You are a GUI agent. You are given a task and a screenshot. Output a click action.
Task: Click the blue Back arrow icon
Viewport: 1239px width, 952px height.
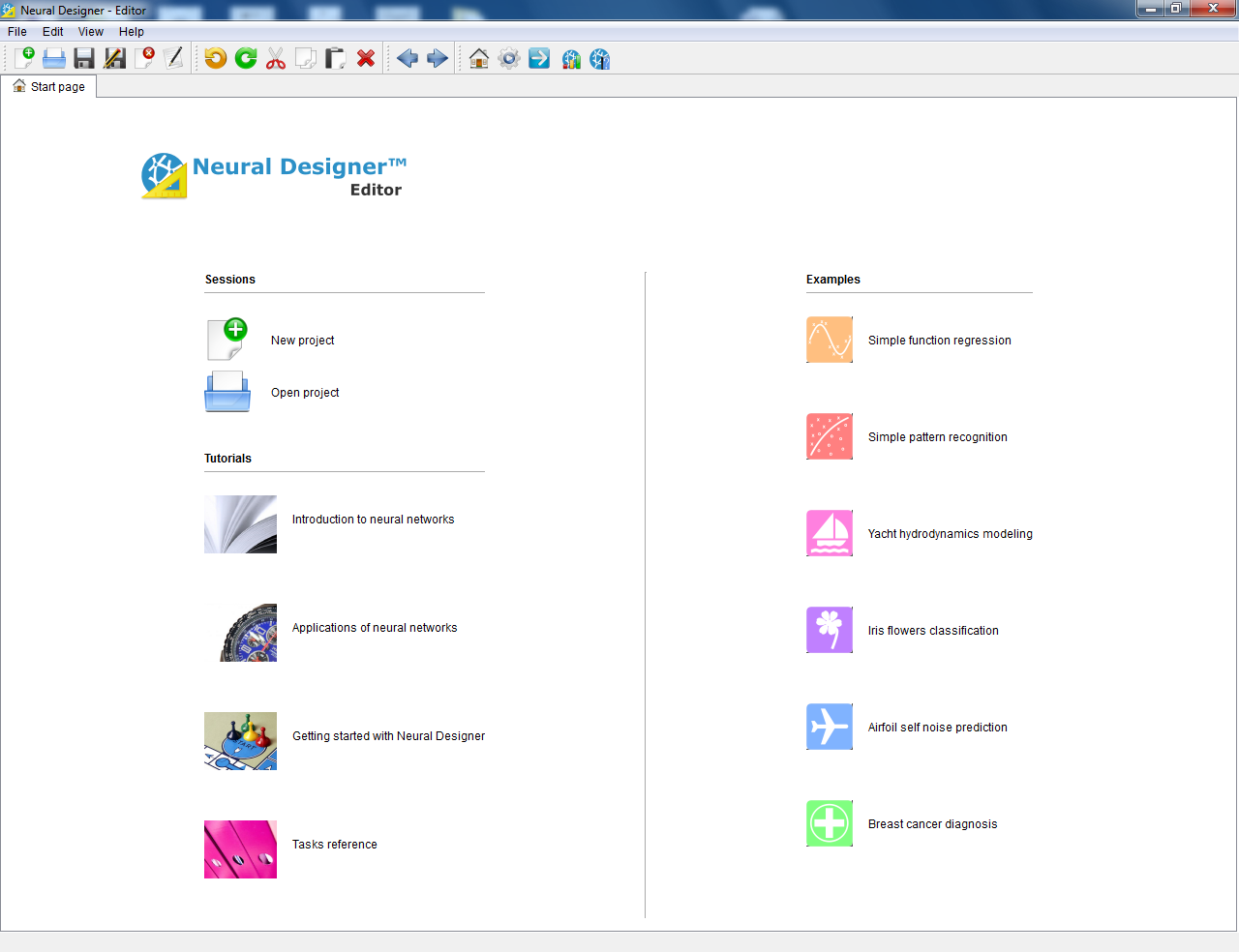[408, 58]
